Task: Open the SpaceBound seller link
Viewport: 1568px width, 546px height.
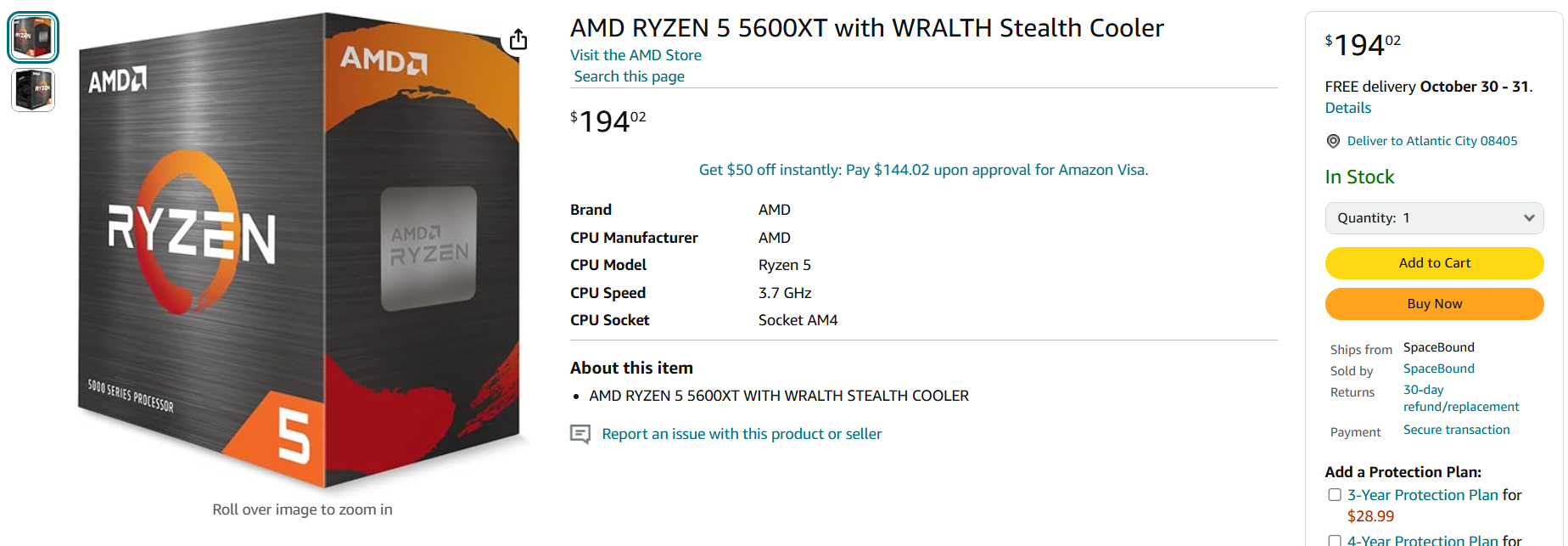Action: click(x=1438, y=369)
